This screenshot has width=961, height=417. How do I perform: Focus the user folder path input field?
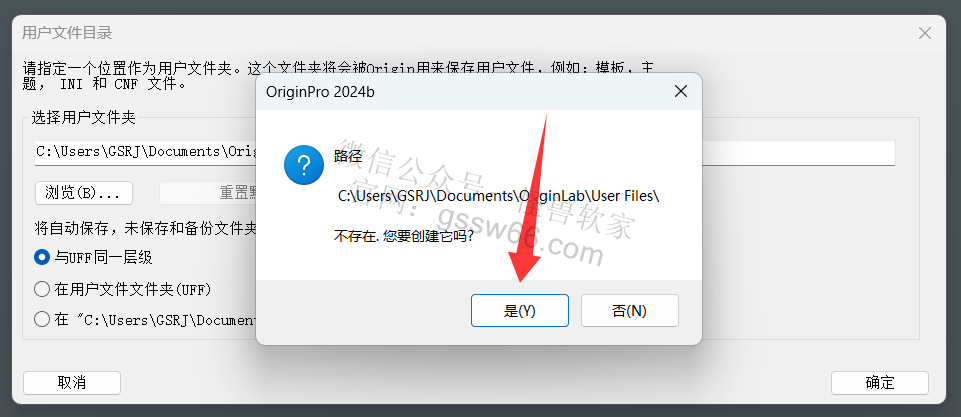tap(465, 152)
